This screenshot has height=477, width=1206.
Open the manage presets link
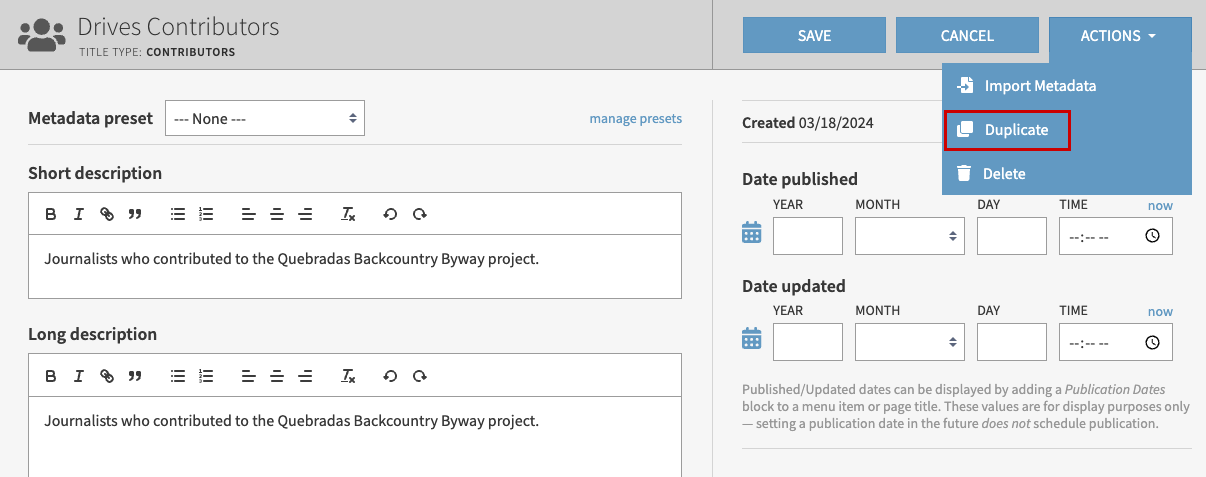coord(635,118)
